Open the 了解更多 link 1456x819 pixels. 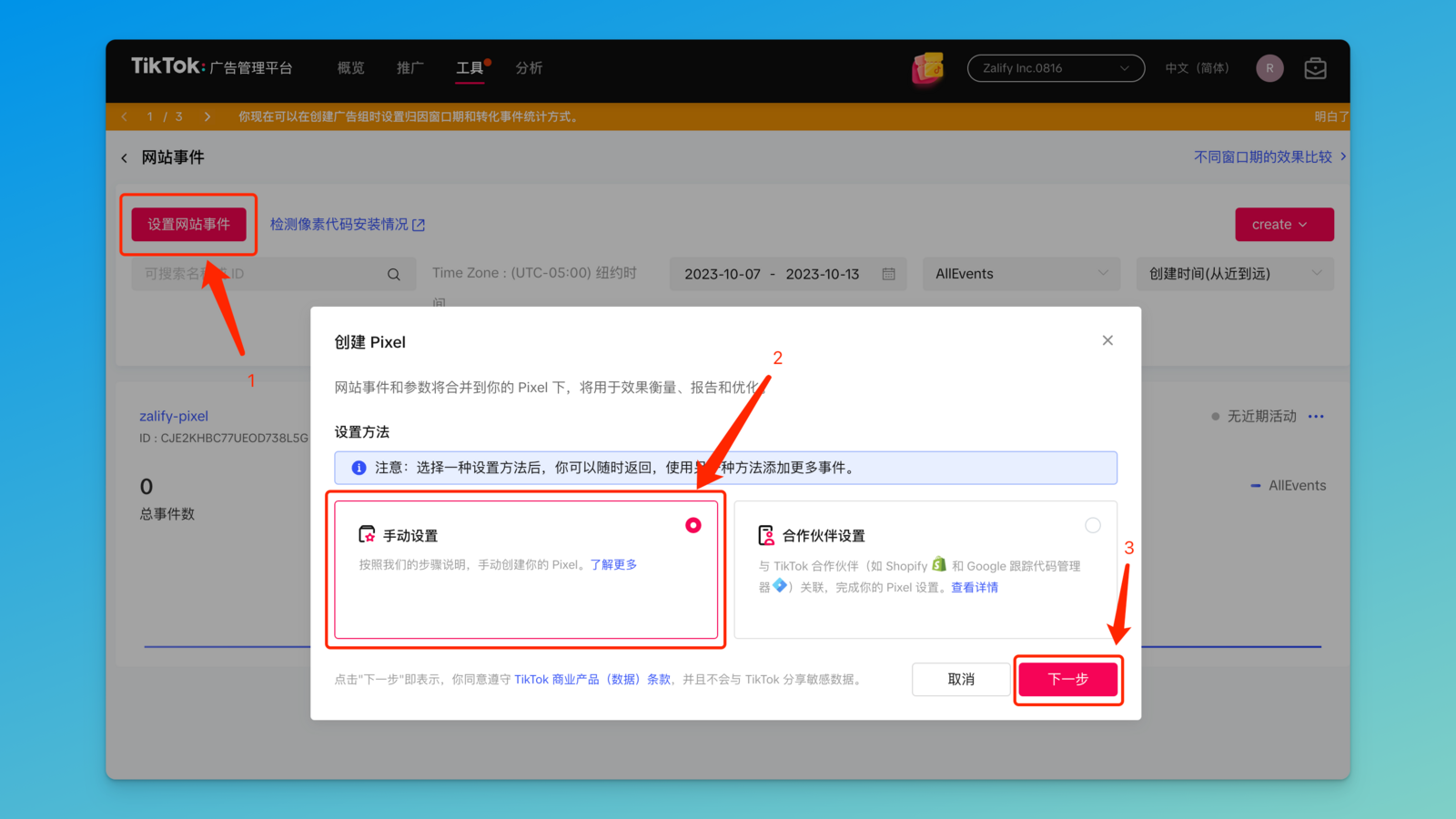613,565
